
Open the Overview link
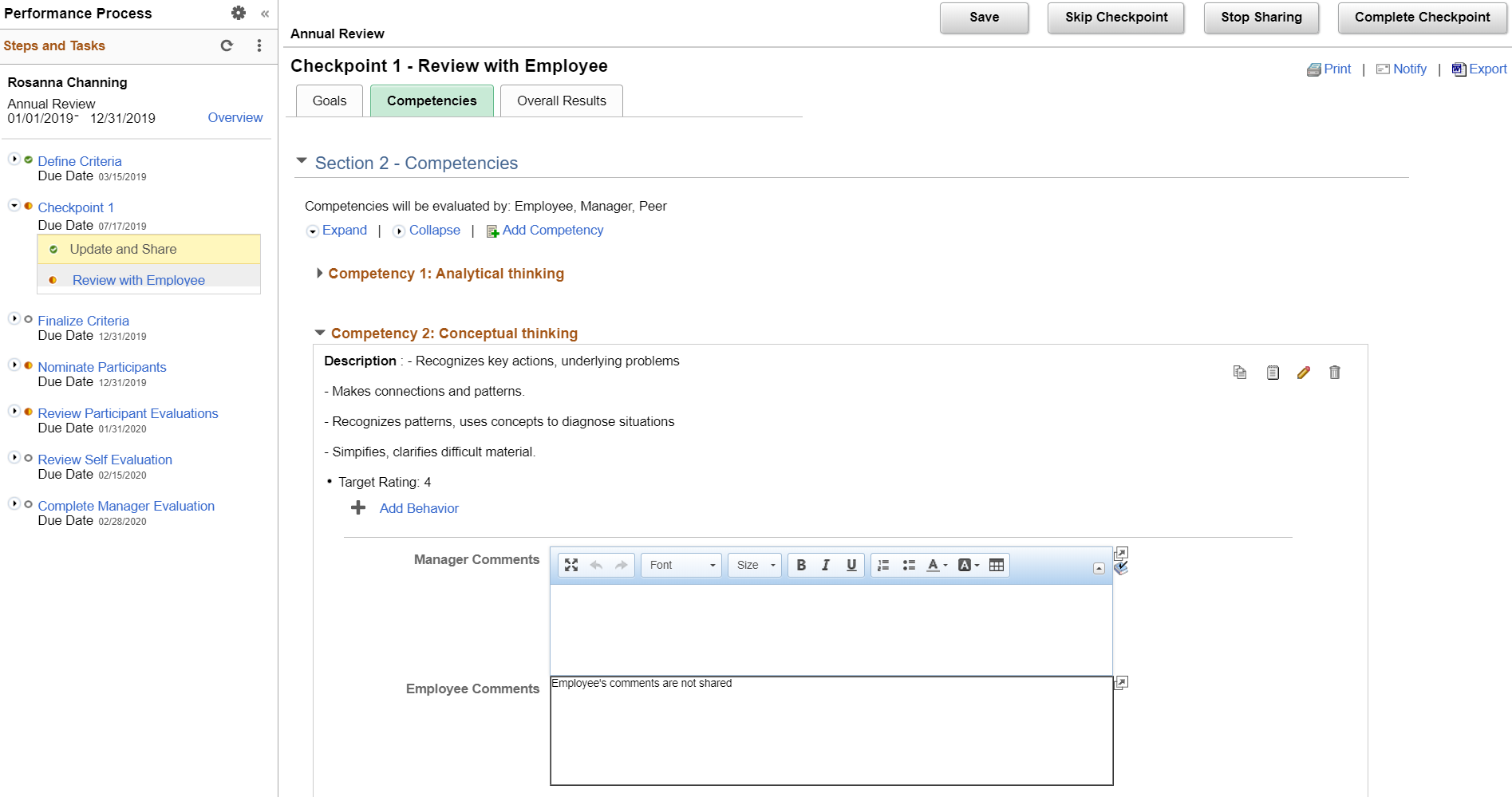tap(235, 117)
